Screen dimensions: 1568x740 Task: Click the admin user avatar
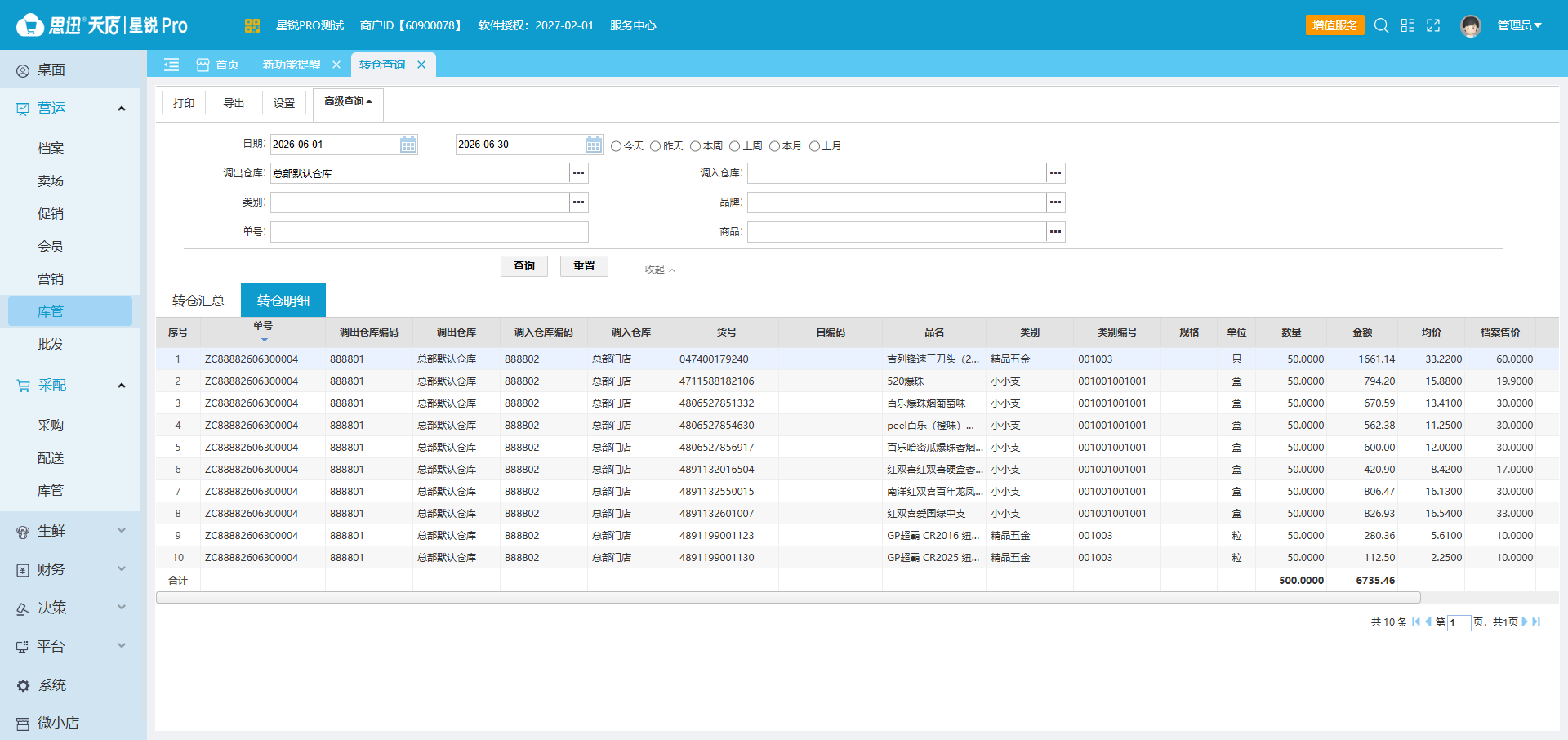[1471, 26]
